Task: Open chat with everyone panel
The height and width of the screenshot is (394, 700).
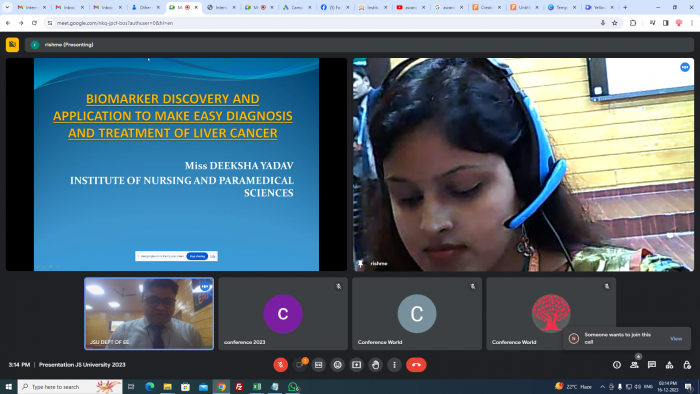Action: (652, 365)
